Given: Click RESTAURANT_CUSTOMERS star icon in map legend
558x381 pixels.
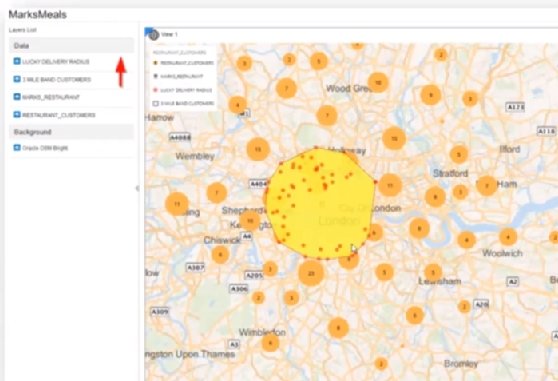Looking at the screenshot, I should tap(155, 63).
